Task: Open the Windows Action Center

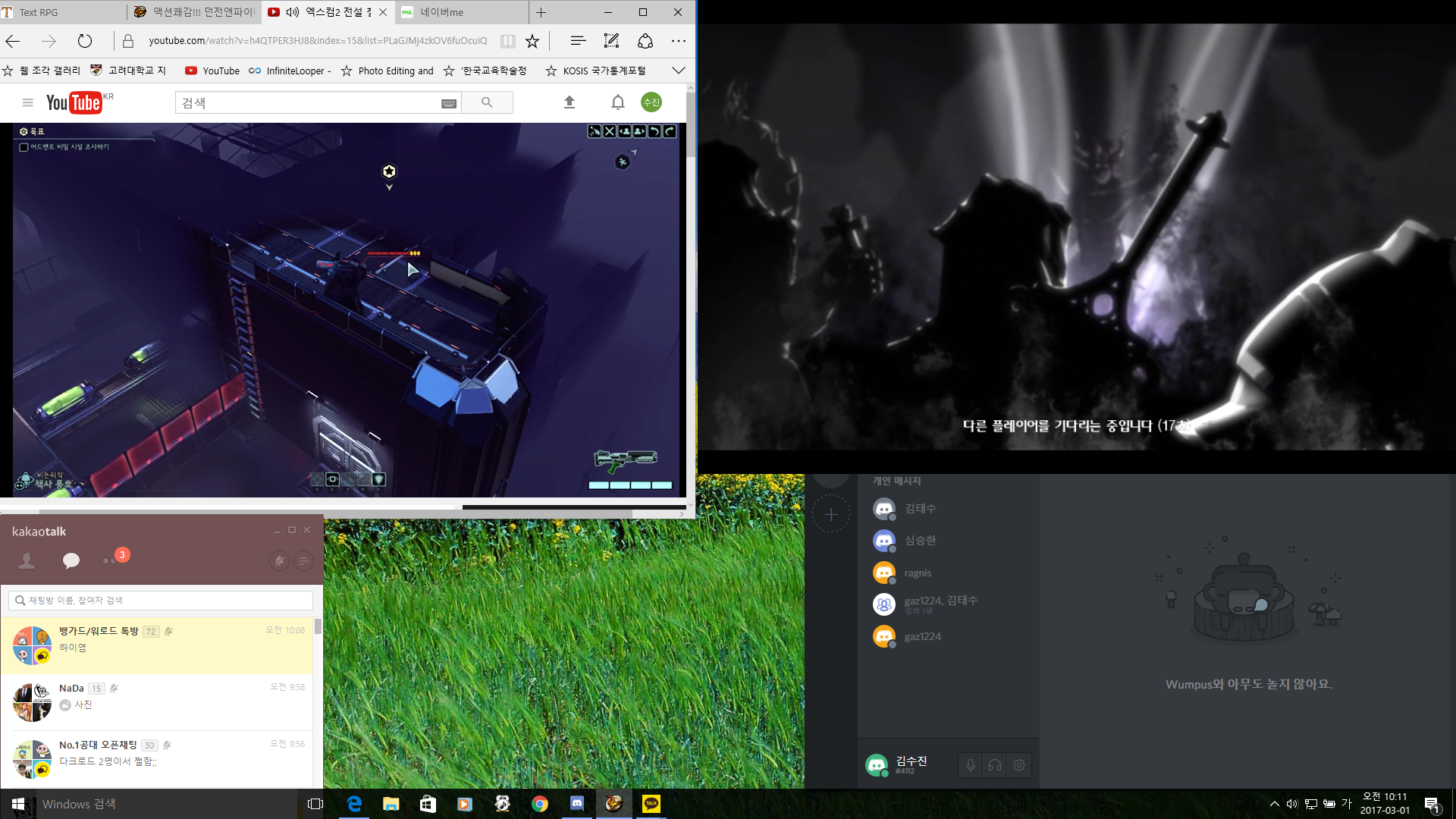Action: (x=1432, y=805)
